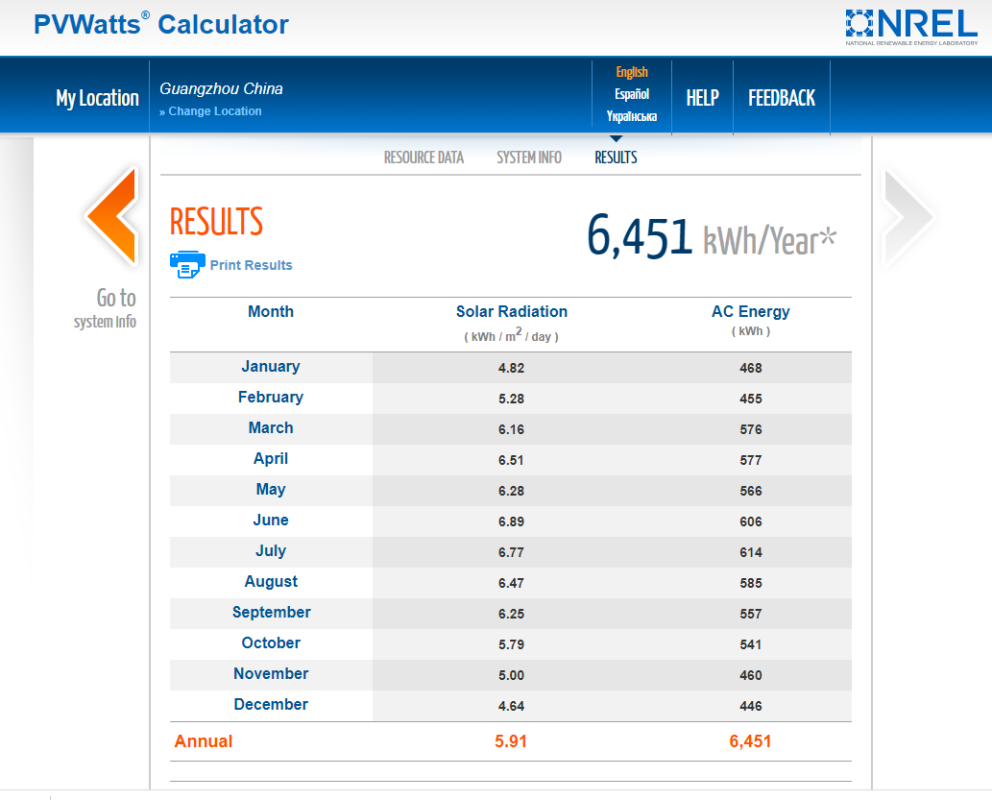Open the NREL logo website link
This screenshot has height=800, width=992.
click(910, 25)
